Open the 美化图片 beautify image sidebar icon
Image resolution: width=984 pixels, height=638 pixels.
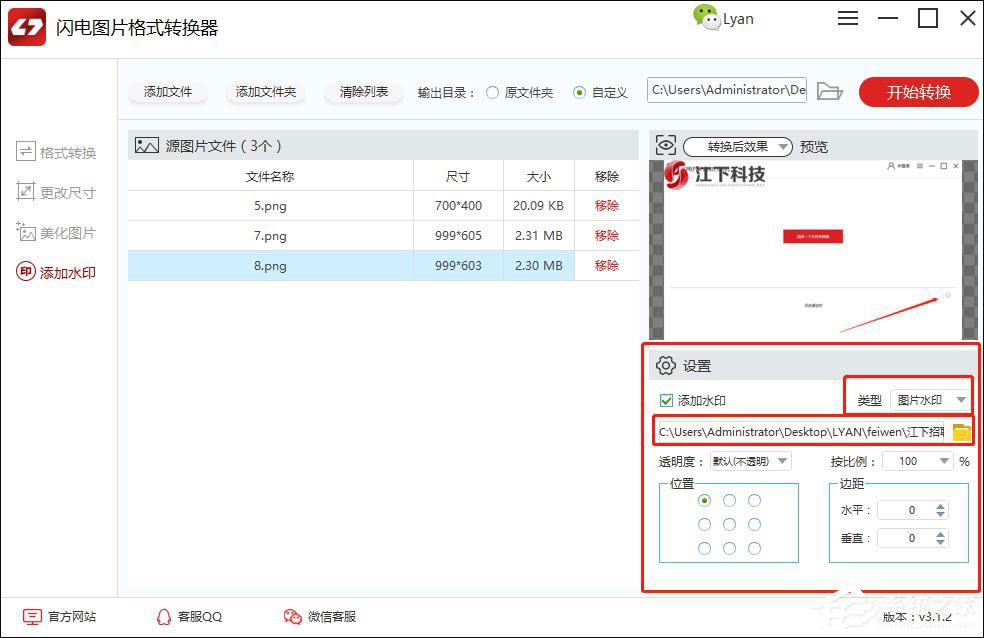pyautogui.click(x=26, y=232)
